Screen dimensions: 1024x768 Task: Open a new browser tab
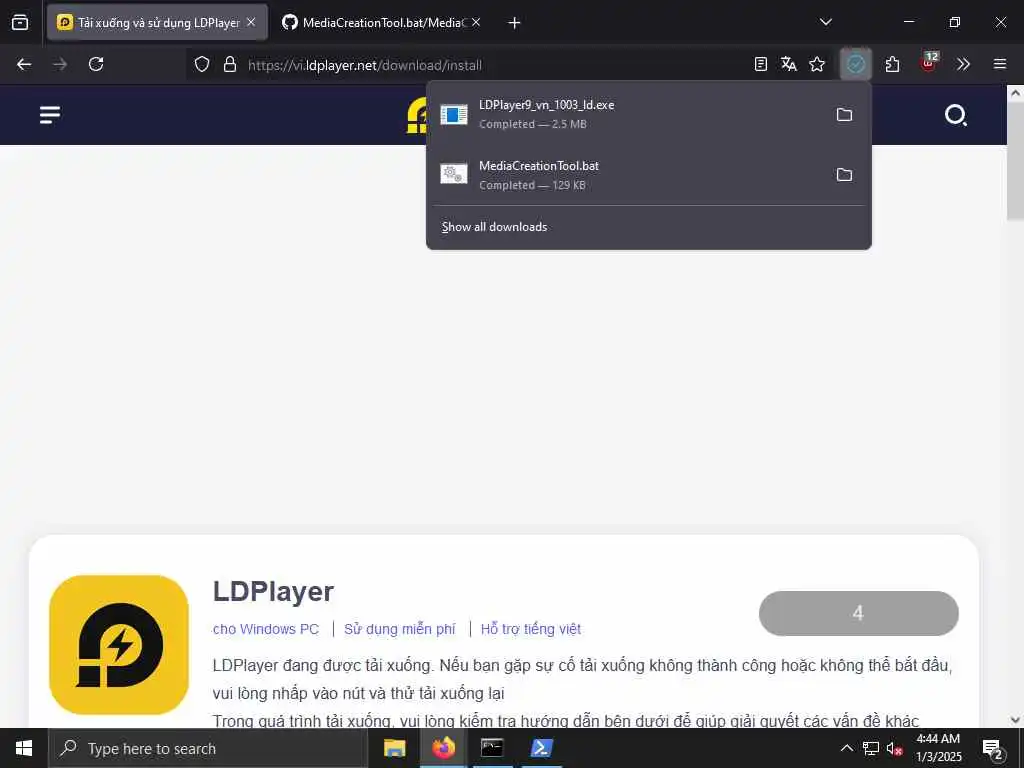tap(514, 23)
